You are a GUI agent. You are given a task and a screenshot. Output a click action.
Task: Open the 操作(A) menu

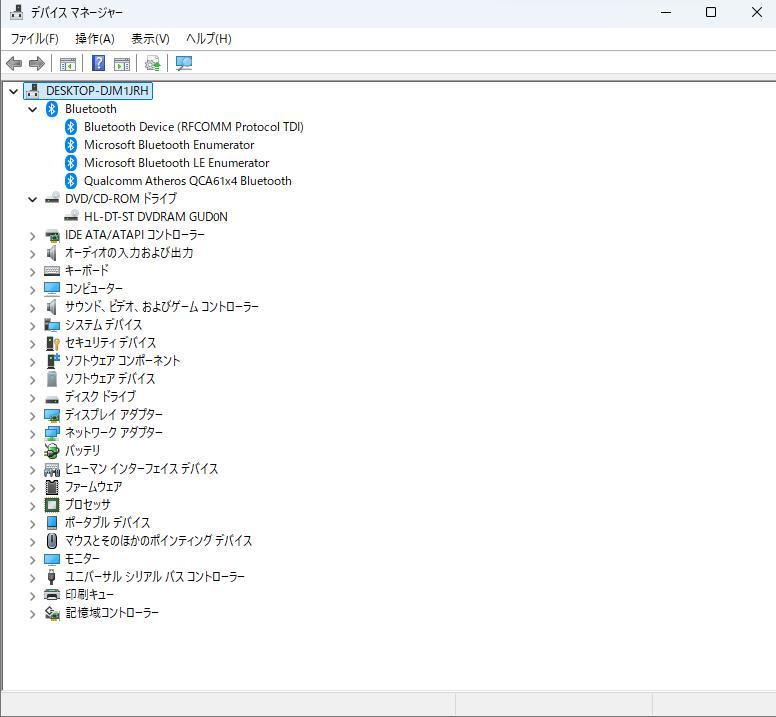[95, 39]
